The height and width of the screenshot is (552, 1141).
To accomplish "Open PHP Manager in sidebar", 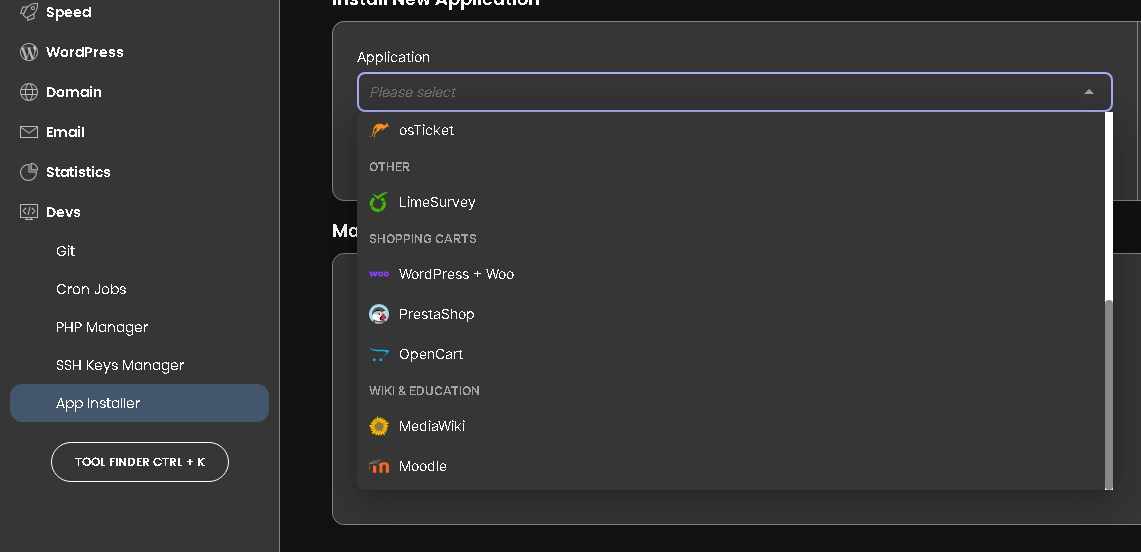I will pyautogui.click(x=102, y=327).
